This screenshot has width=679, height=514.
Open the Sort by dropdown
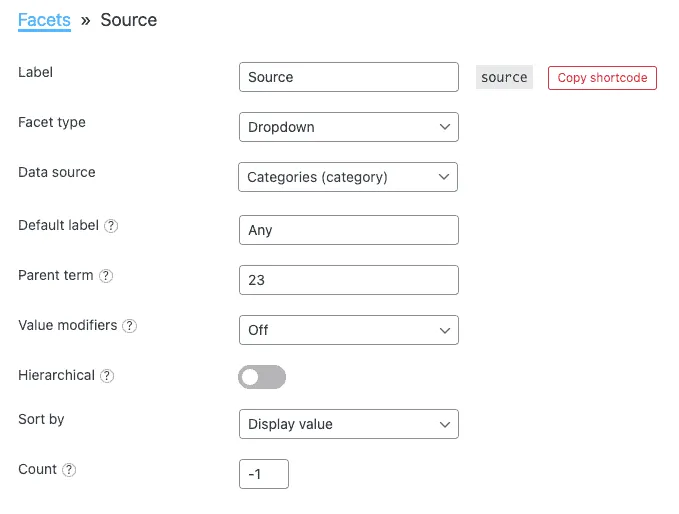(349, 424)
